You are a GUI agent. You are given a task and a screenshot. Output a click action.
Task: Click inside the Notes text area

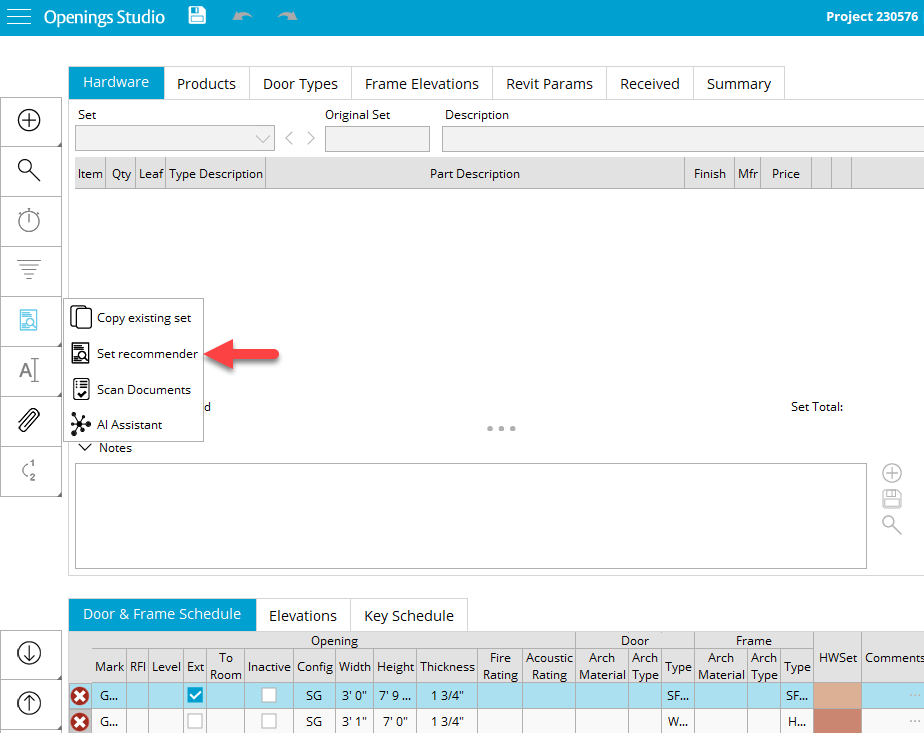click(471, 516)
